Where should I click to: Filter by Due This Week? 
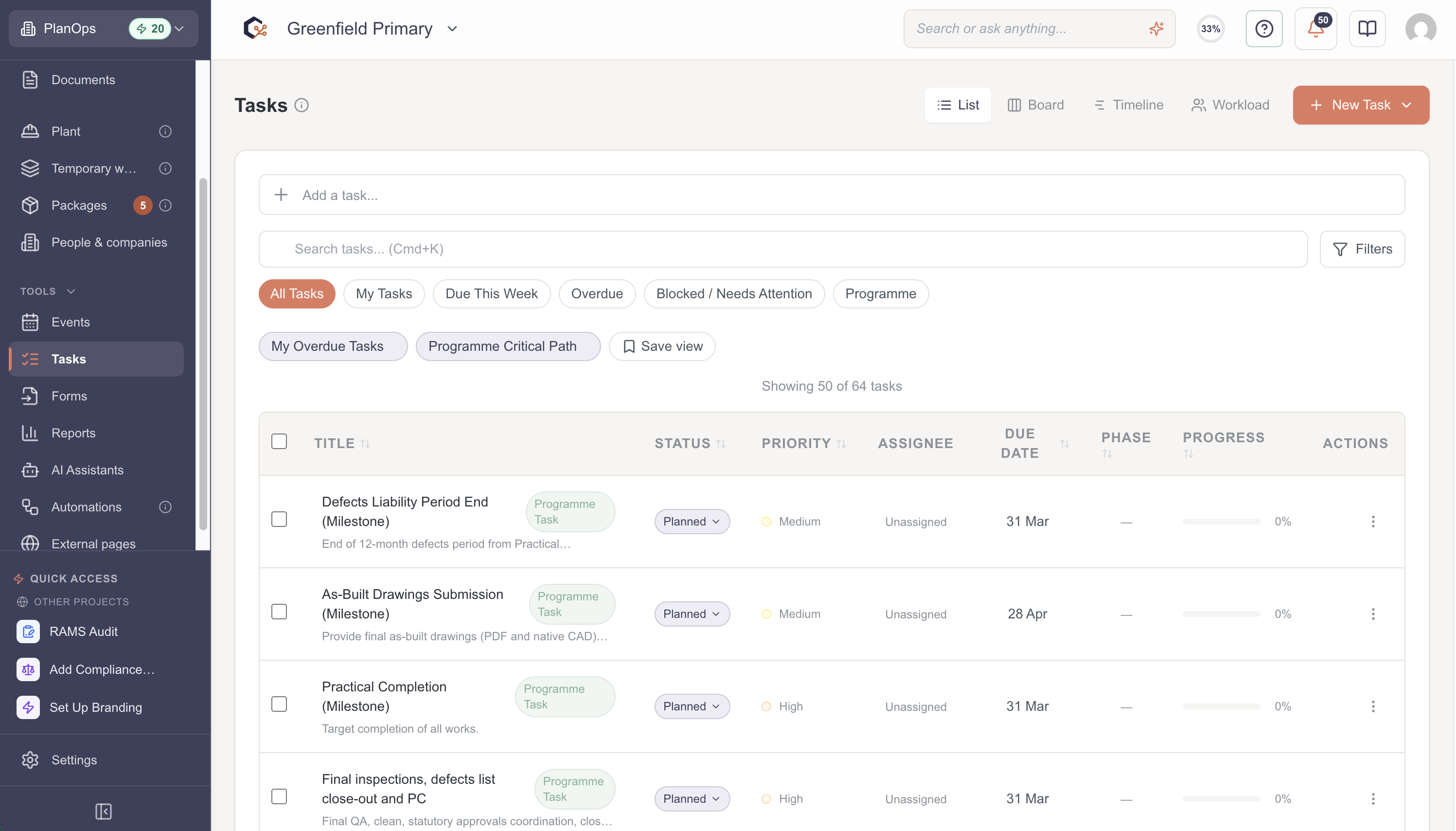491,294
